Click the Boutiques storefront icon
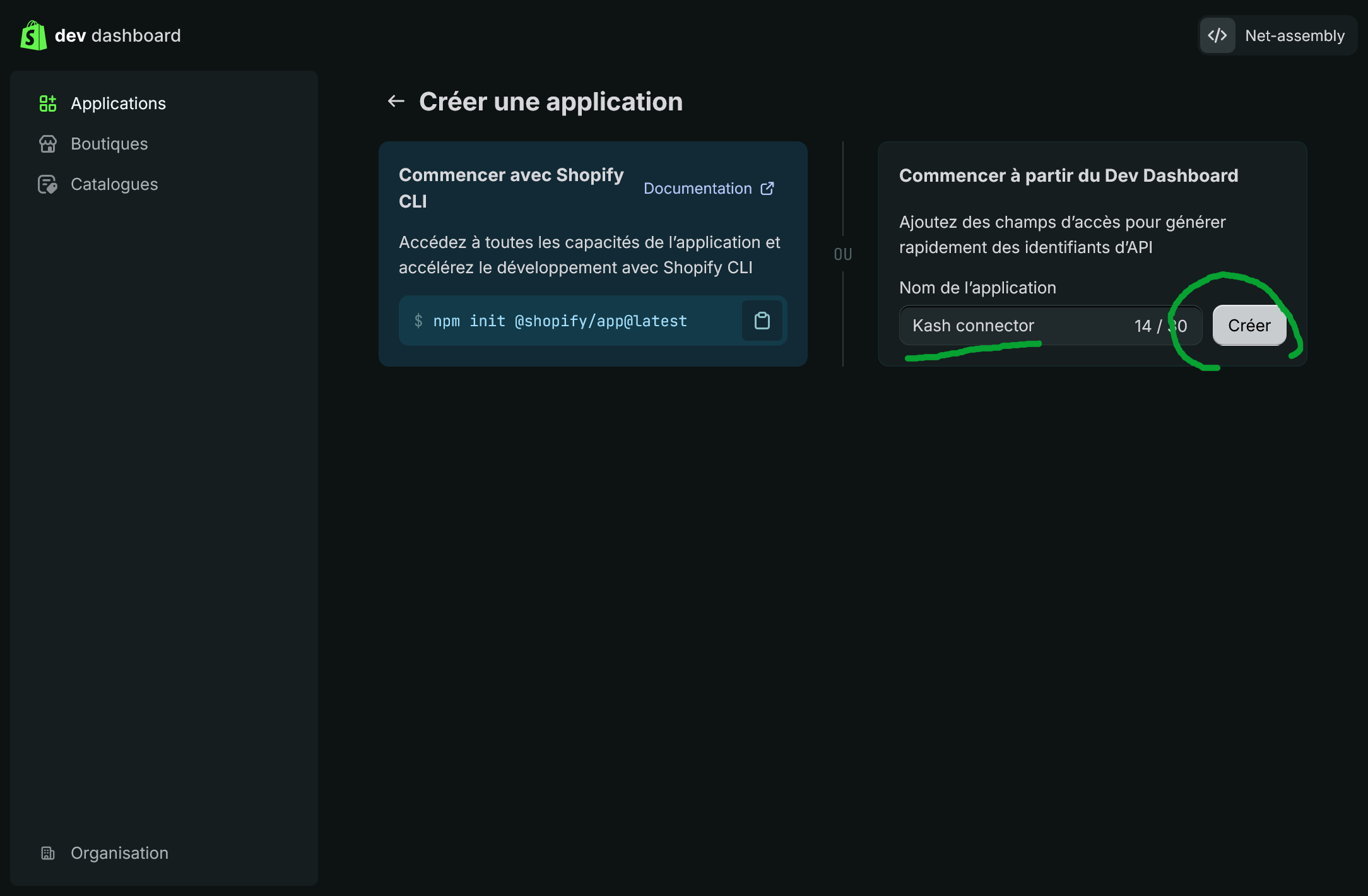1368x896 pixels. (48, 144)
